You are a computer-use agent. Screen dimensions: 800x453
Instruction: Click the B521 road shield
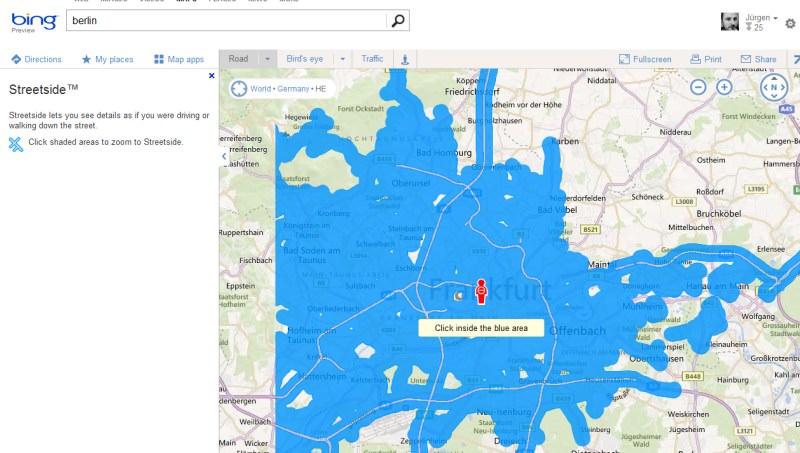(x=590, y=230)
